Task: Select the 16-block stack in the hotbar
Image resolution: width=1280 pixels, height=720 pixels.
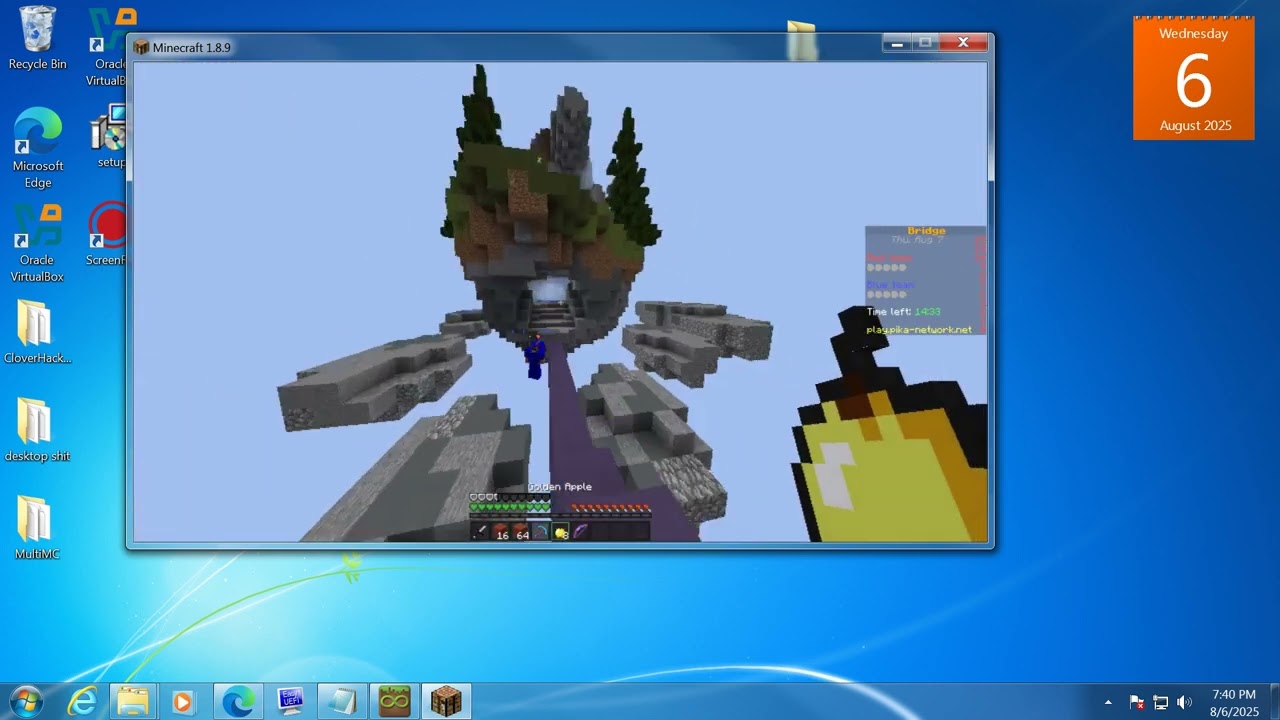Action: [500, 532]
